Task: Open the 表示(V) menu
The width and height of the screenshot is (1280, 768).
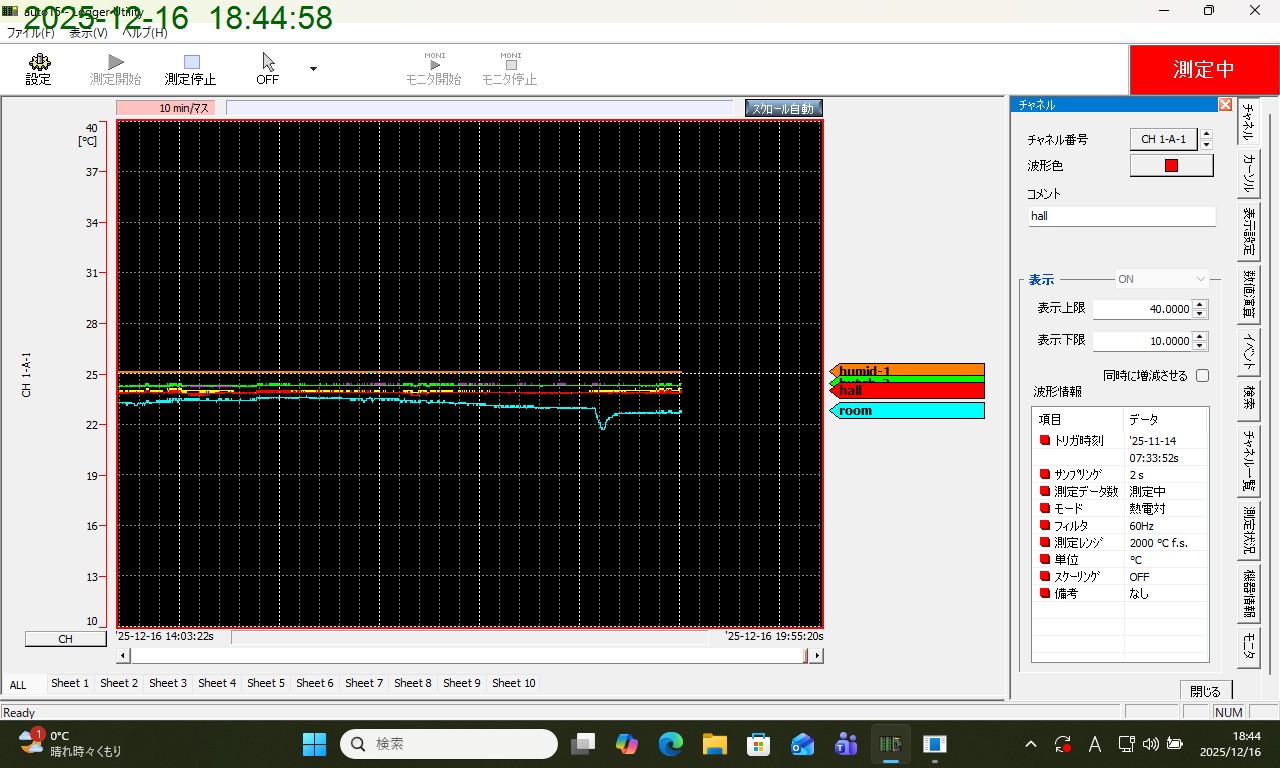Action: 90,32
